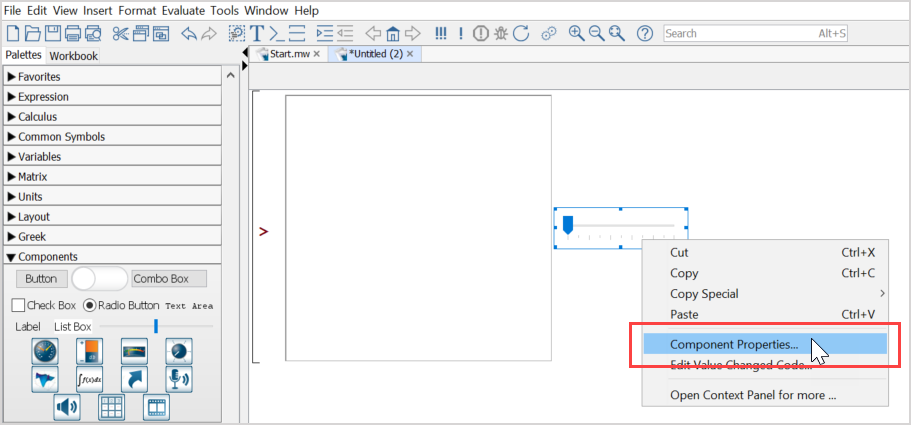Expand the Calculus palette
Viewport: 911px width, 425px height.
coord(37,117)
